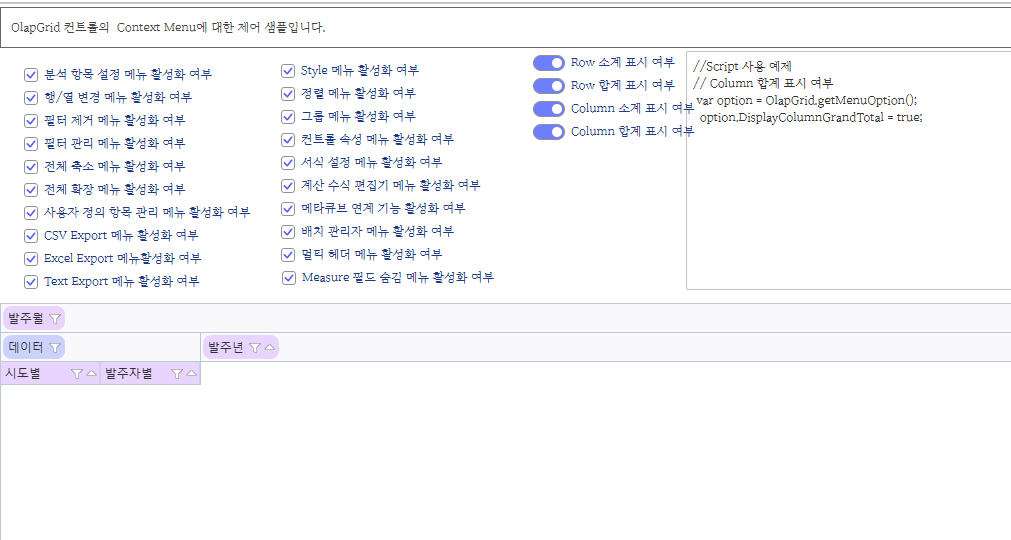Uncheck 정렬 메뉴 활성화 여부
This screenshot has width=1011, height=540.
coord(288,94)
